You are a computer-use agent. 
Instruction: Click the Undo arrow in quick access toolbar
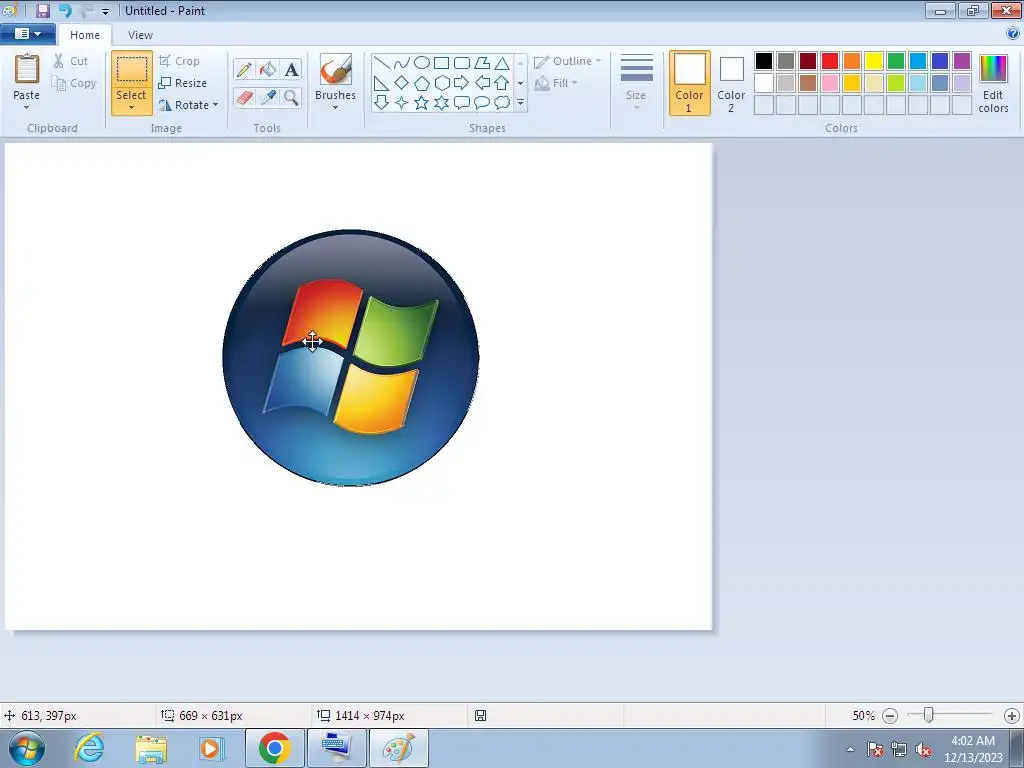pos(65,10)
